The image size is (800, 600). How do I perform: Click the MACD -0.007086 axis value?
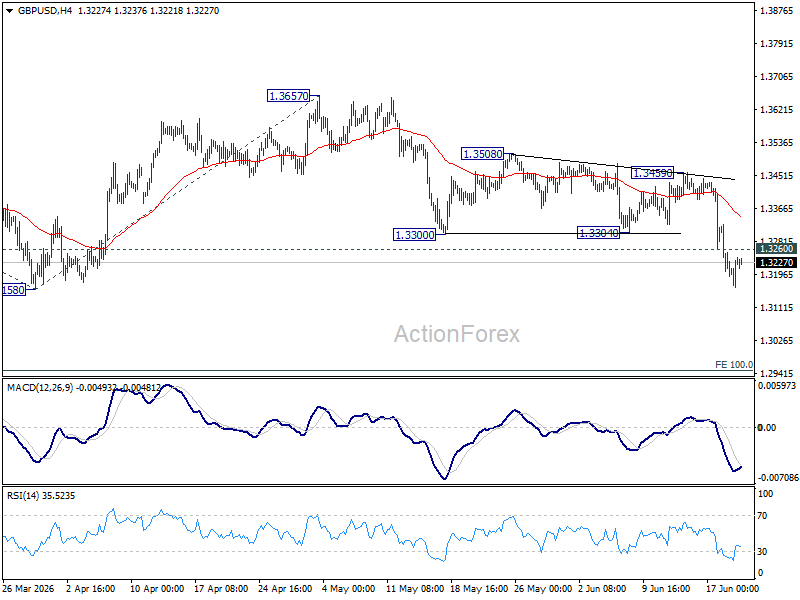click(x=778, y=478)
